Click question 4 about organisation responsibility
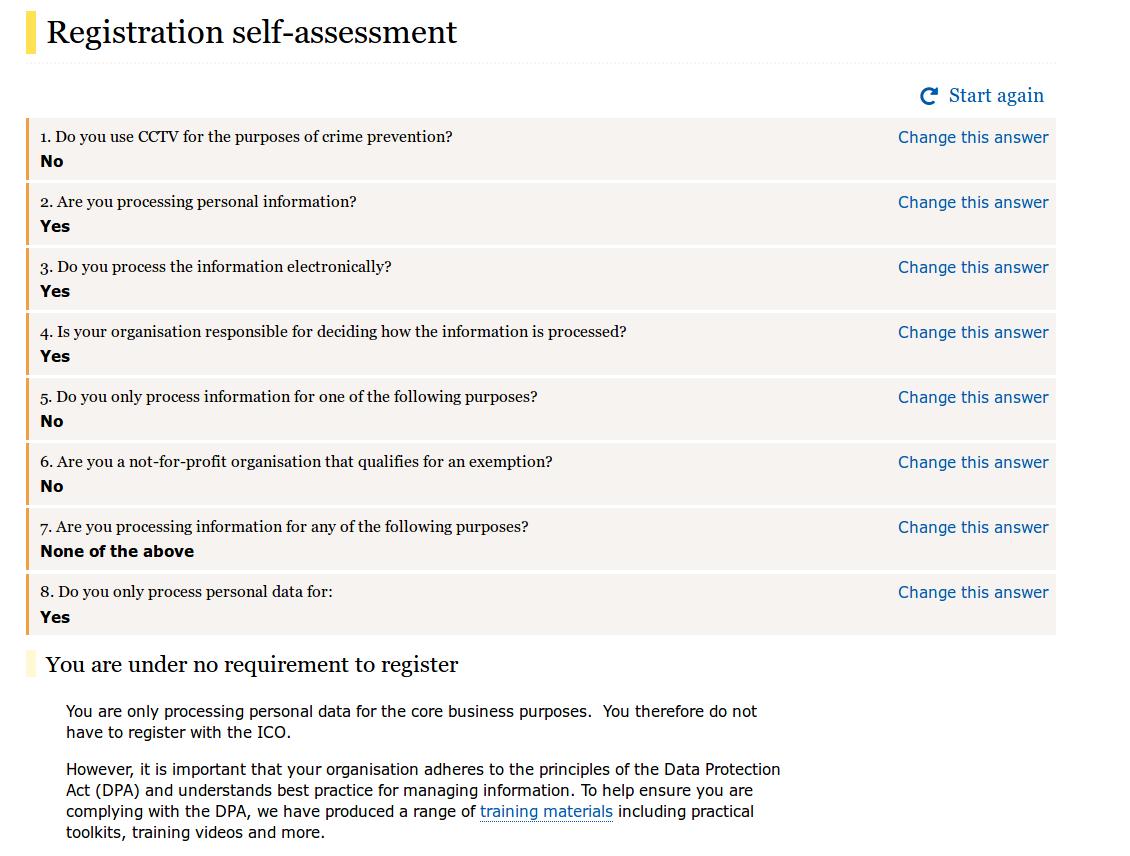This screenshot has width=1130, height=856. (333, 332)
